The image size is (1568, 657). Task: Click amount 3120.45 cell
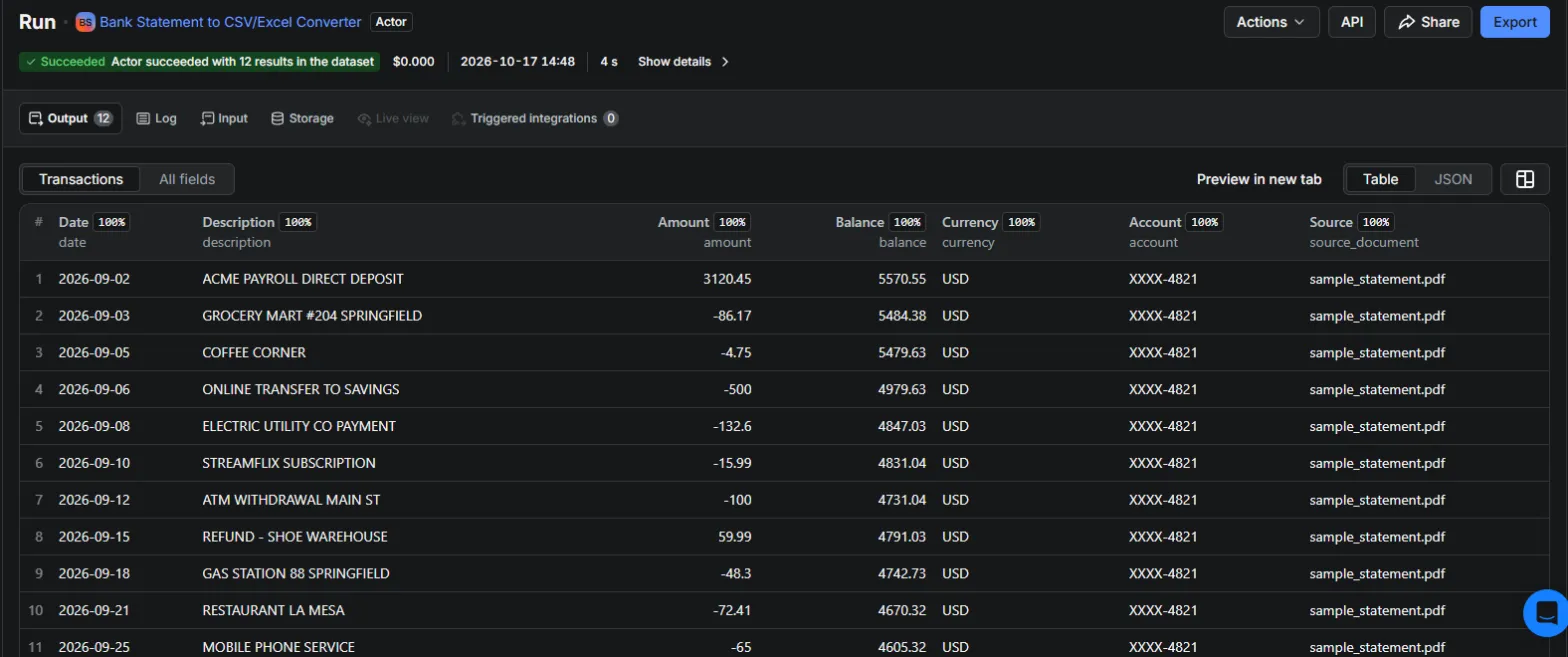coord(727,279)
